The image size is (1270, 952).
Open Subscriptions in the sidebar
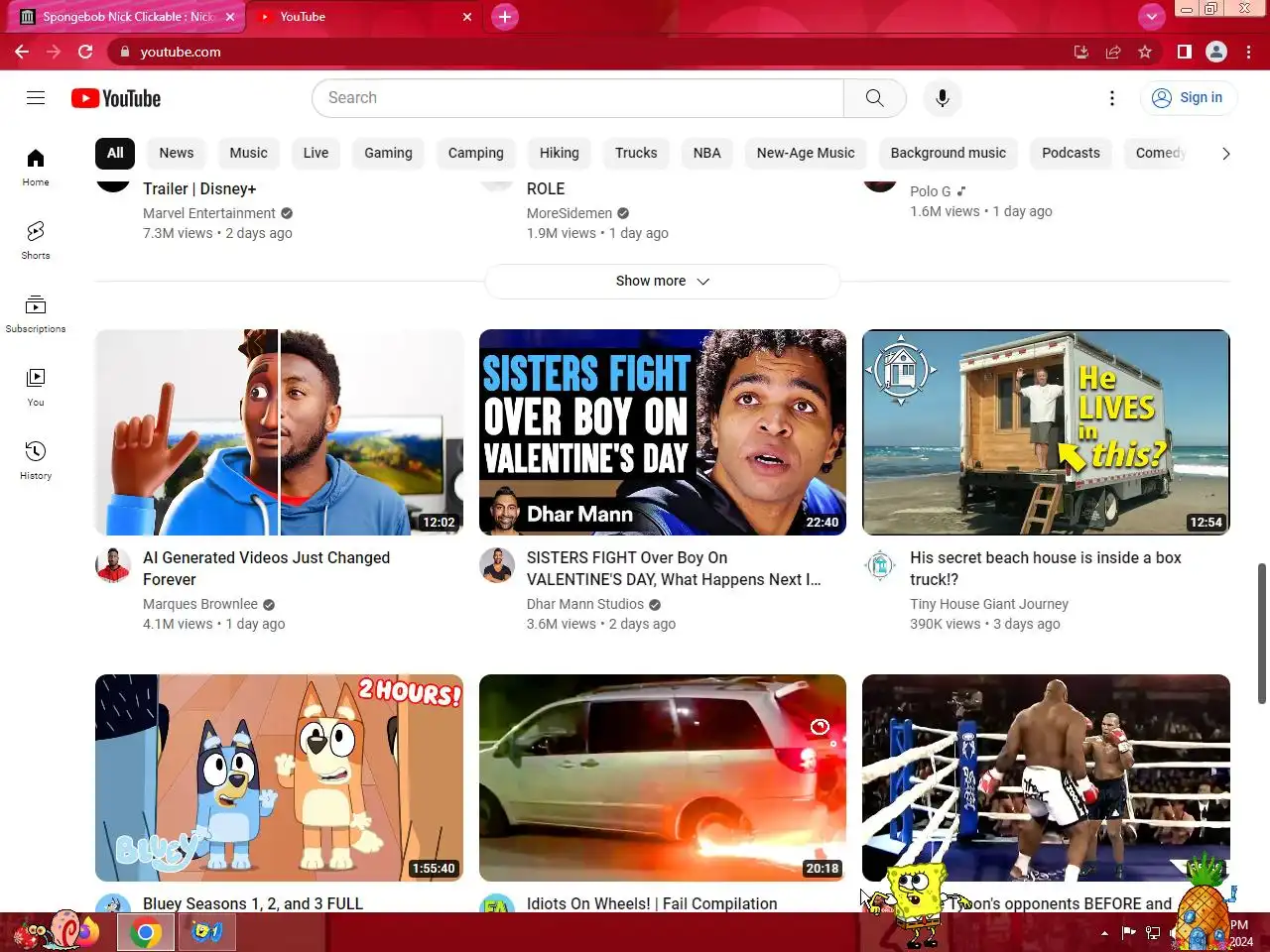click(36, 313)
